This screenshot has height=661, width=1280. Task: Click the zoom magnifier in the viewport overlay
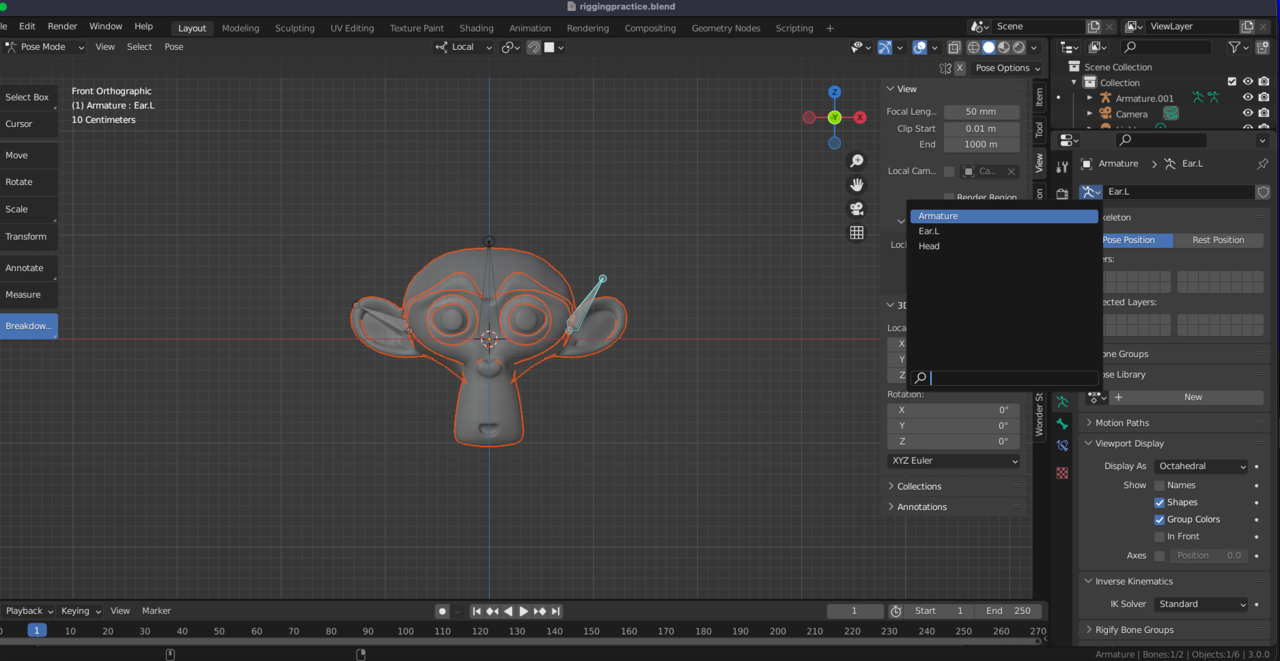click(x=856, y=160)
